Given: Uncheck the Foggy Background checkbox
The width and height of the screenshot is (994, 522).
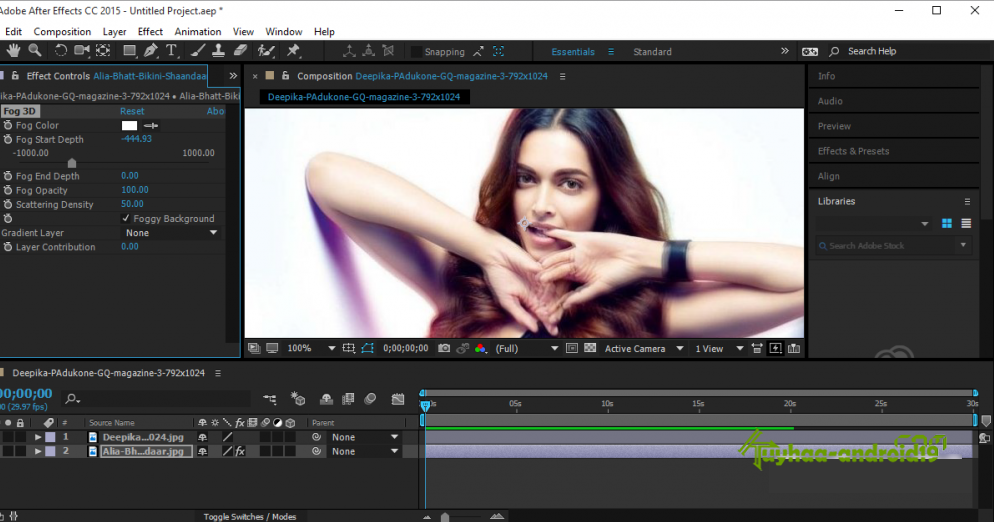Looking at the screenshot, I should (126, 218).
